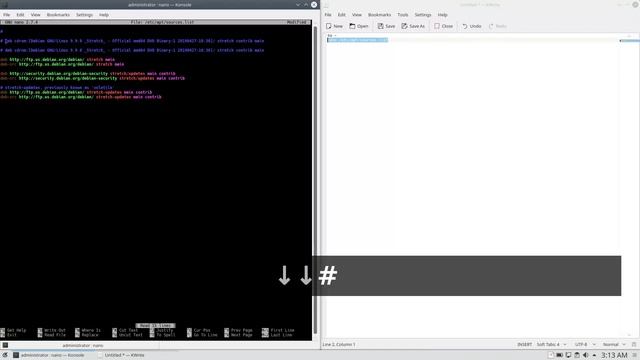Open KWrite View menu
Screen dimensions: 640x360
[x=357, y=15]
